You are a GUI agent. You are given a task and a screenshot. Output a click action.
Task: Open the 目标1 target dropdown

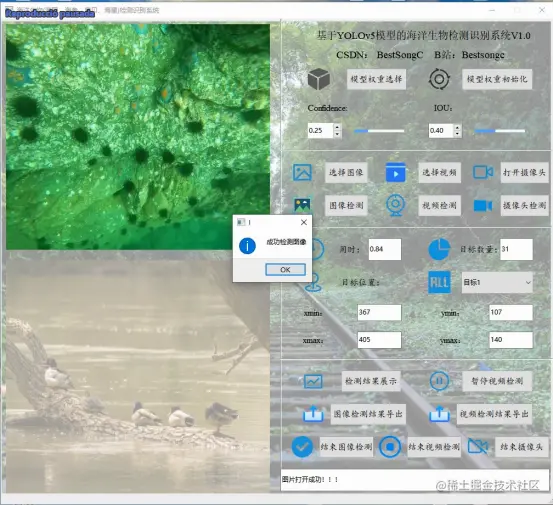pos(497,282)
